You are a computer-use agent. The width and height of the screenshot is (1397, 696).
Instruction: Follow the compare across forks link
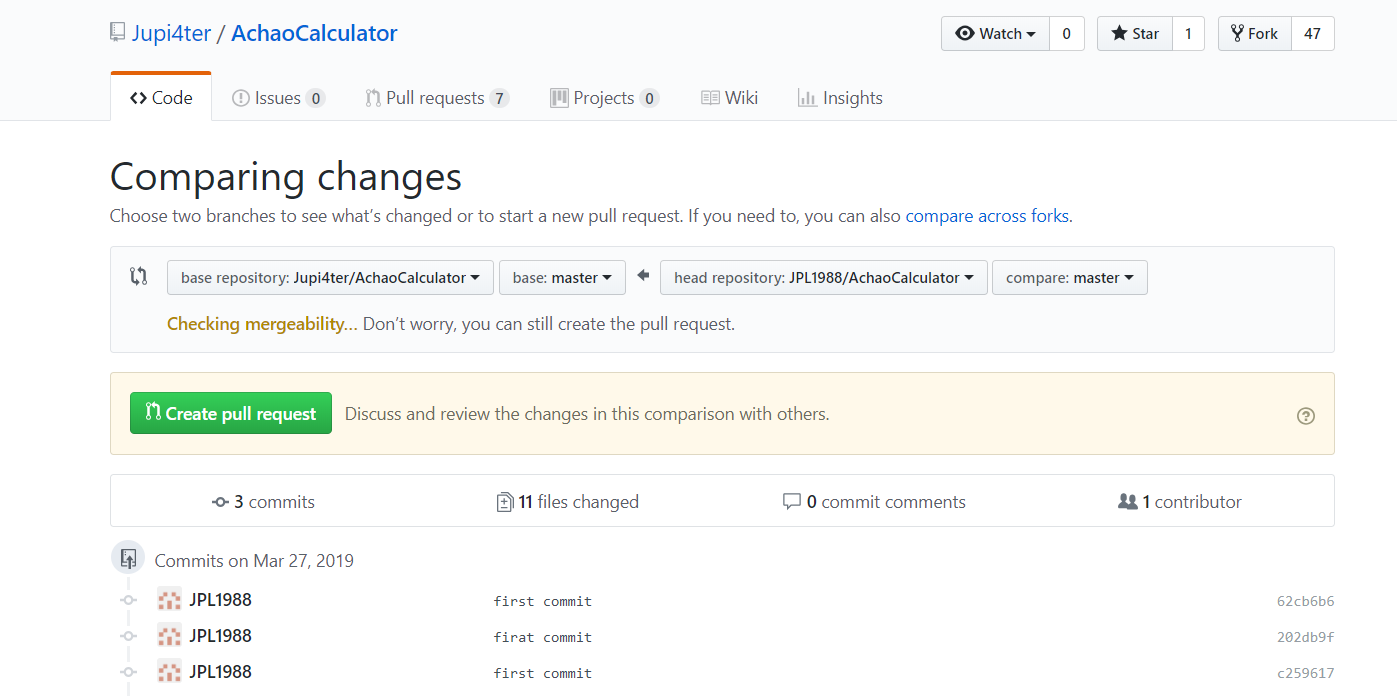[987, 216]
